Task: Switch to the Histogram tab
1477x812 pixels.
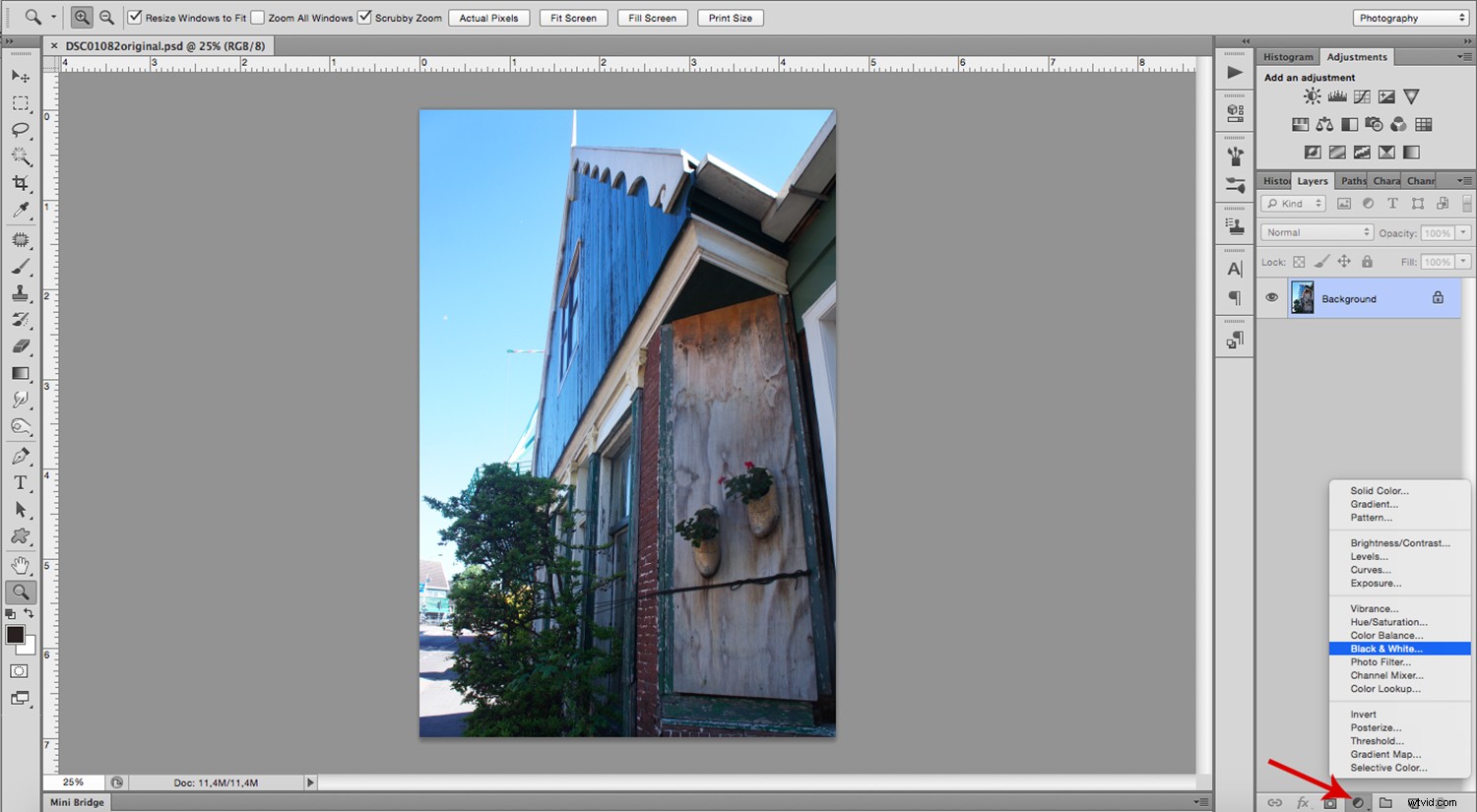Action: click(1287, 56)
